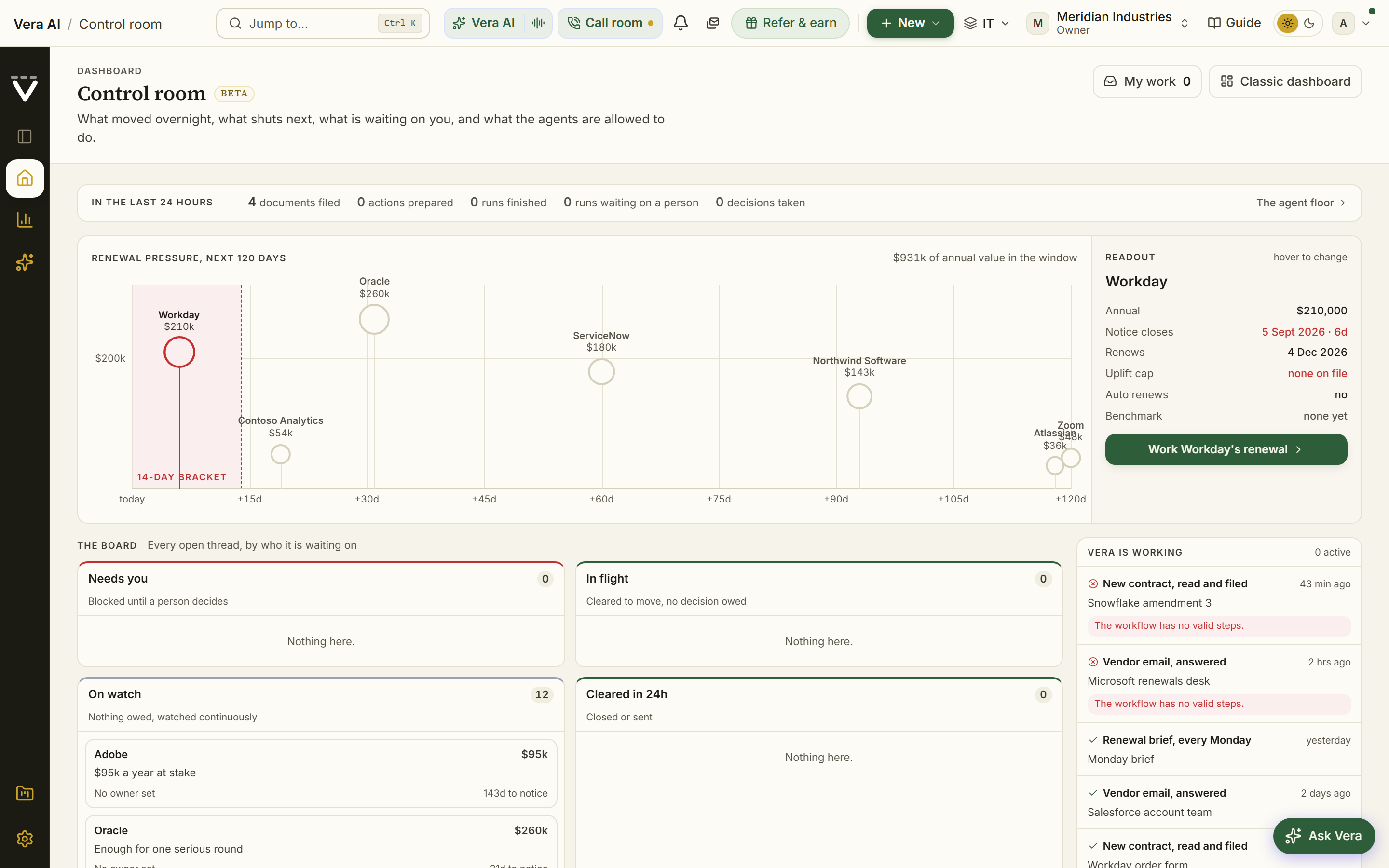Select the ServiceNow $180k chart marker
The width and height of the screenshot is (1389, 868).
(601, 372)
